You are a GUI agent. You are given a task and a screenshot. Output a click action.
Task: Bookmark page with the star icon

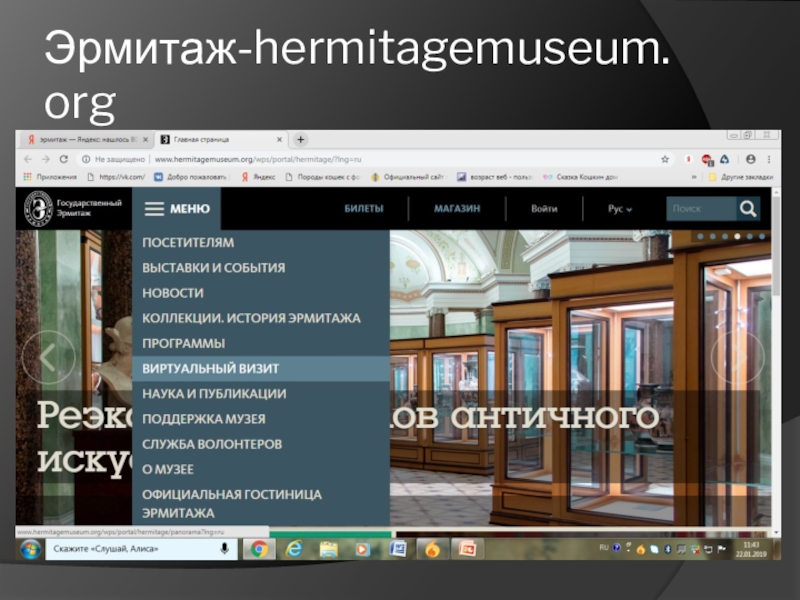(665, 159)
